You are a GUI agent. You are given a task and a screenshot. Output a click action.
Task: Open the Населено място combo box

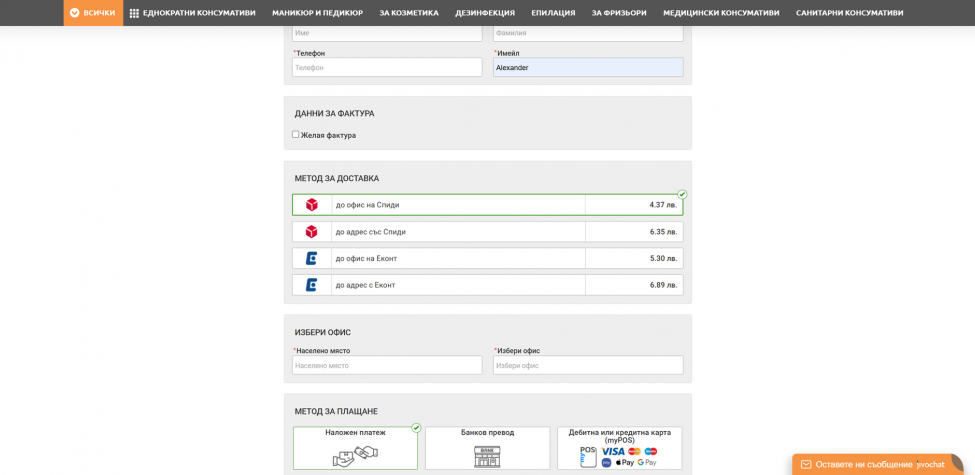click(x=387, y=366)
